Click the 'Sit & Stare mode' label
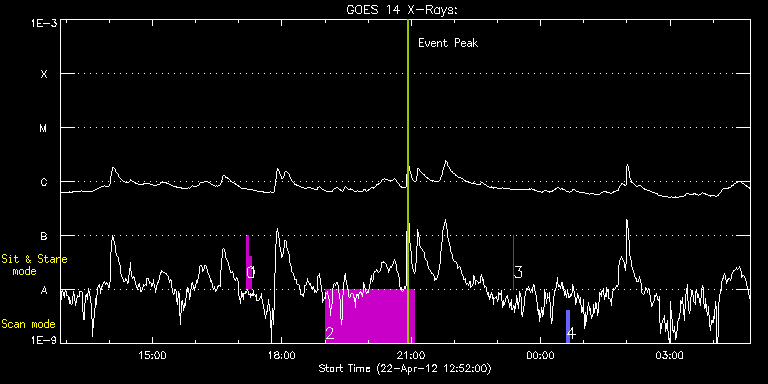The height and width of the screenshot is (384, 768). tap(34, 264)
